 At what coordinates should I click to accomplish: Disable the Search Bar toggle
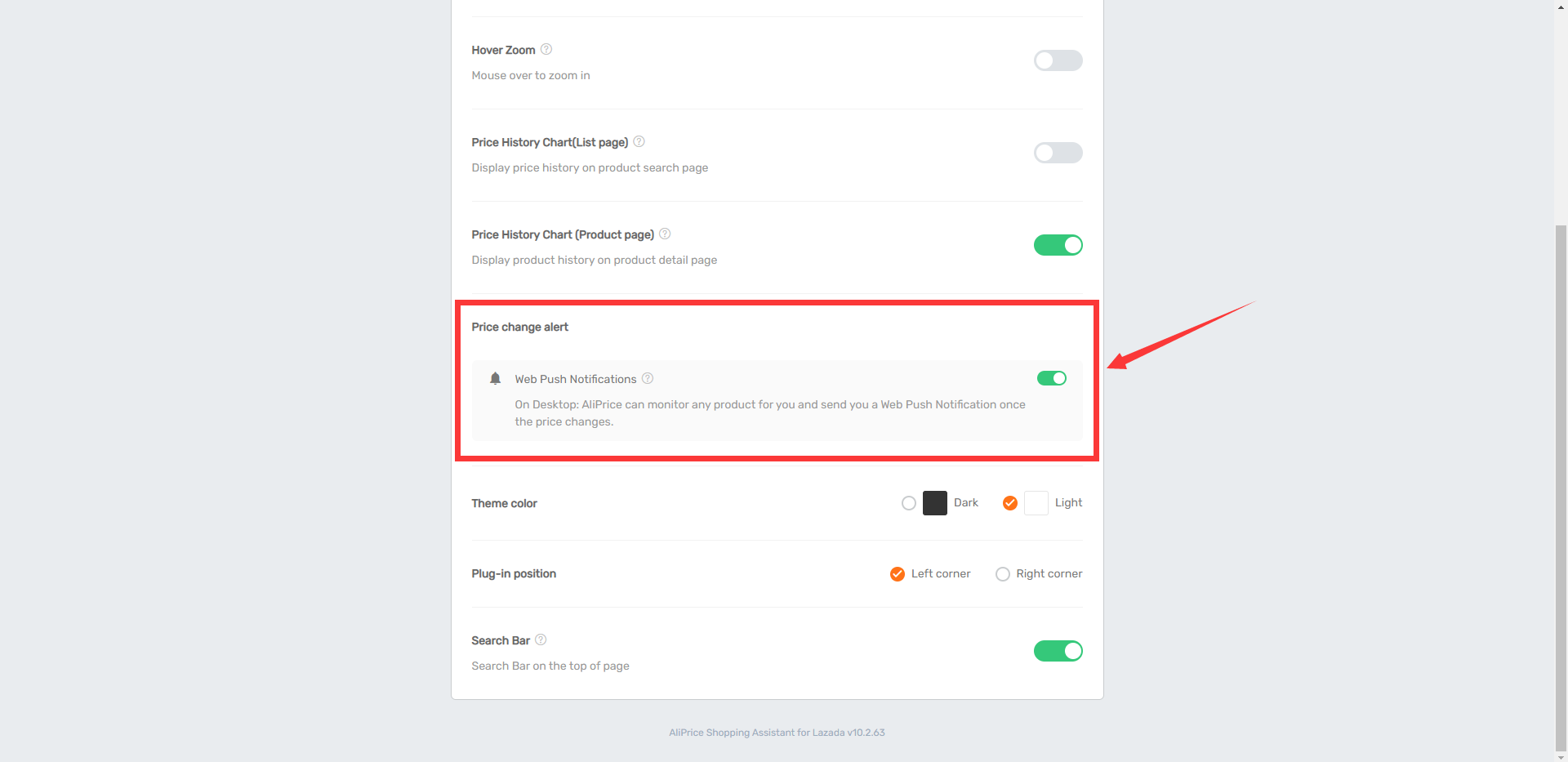pyautogui.click(x=1058, y=651)
